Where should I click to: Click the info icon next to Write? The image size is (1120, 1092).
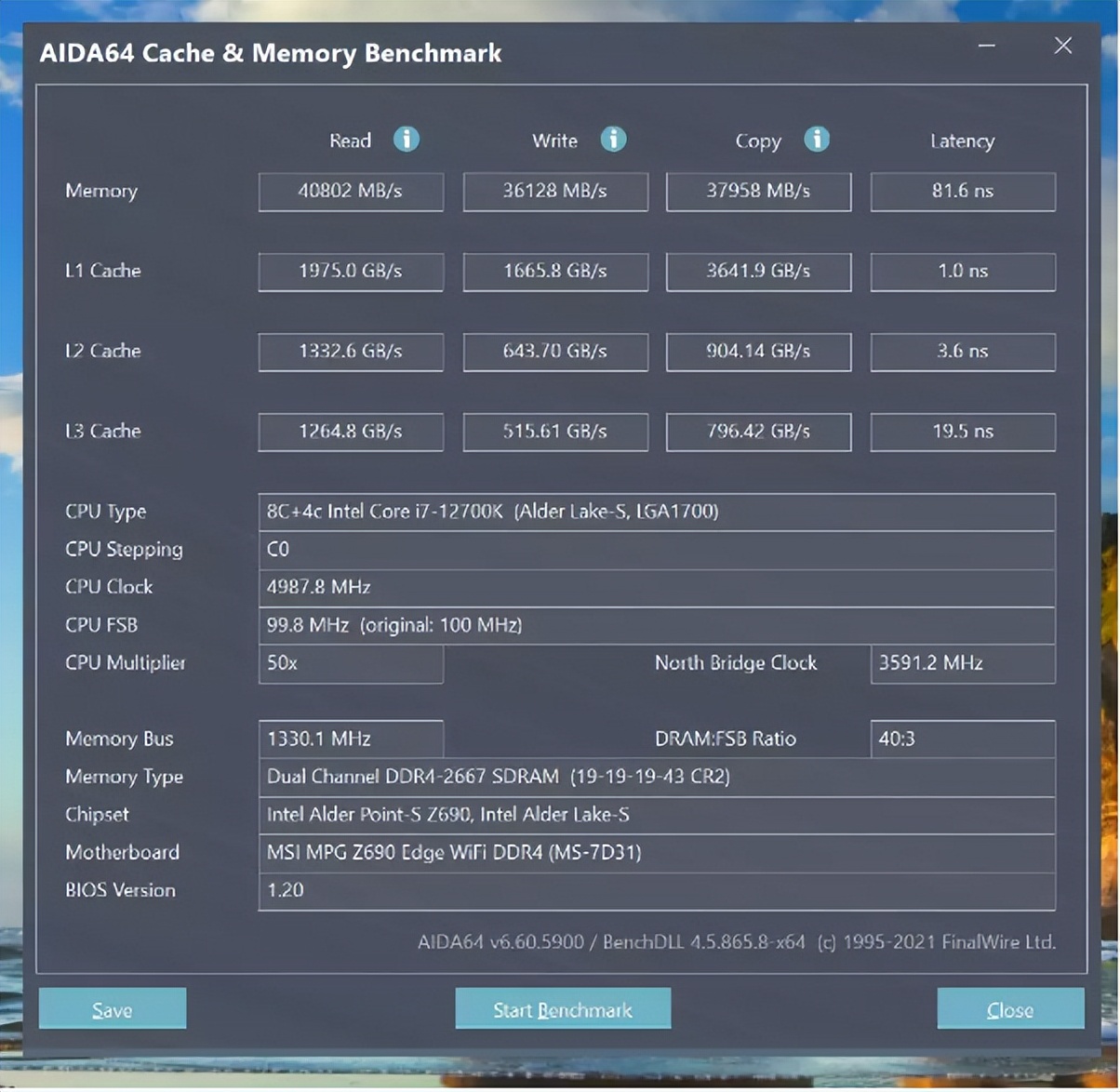(x=612, y=140)
